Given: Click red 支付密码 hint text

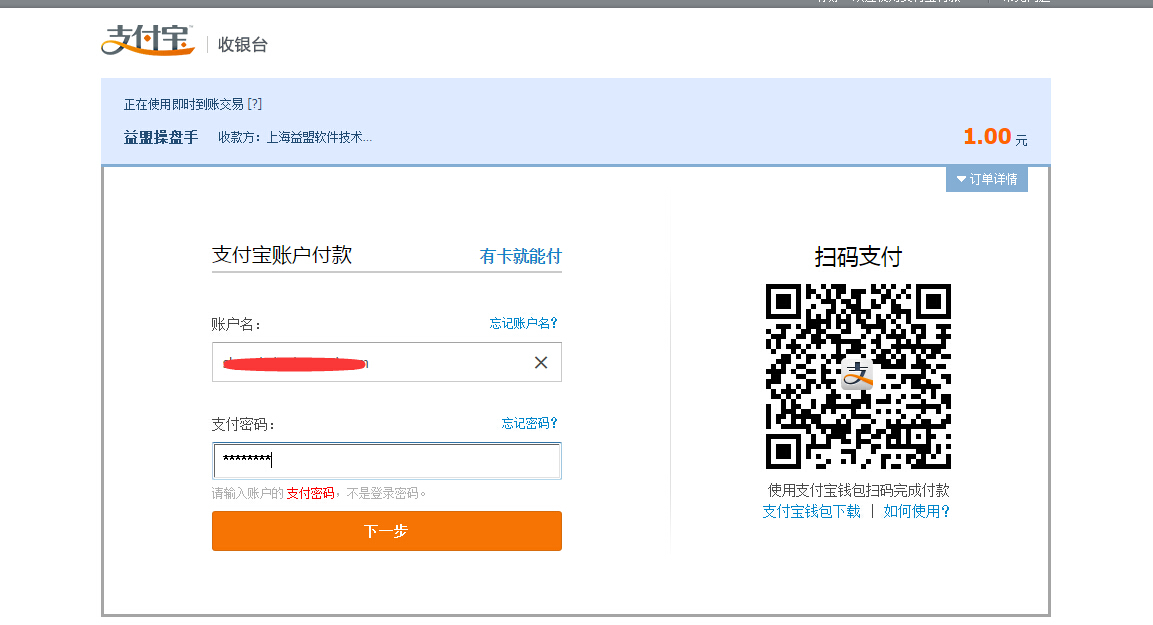Looking at the screenshot, I should pos(310,493).
